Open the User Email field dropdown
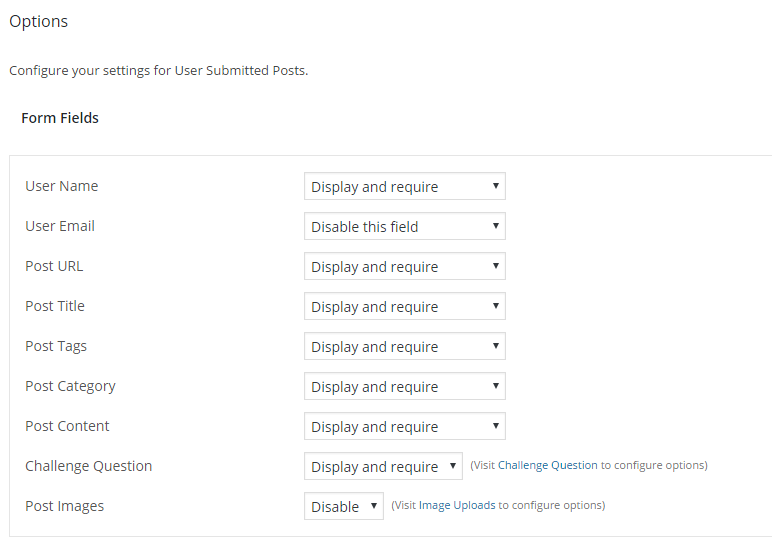Image resolution: width=772 pixels, height=549 pixels. coord(404,227)
